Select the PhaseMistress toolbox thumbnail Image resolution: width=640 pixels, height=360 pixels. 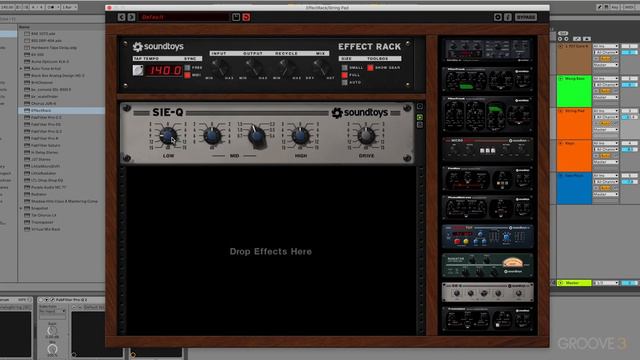(x=487, y=207)
